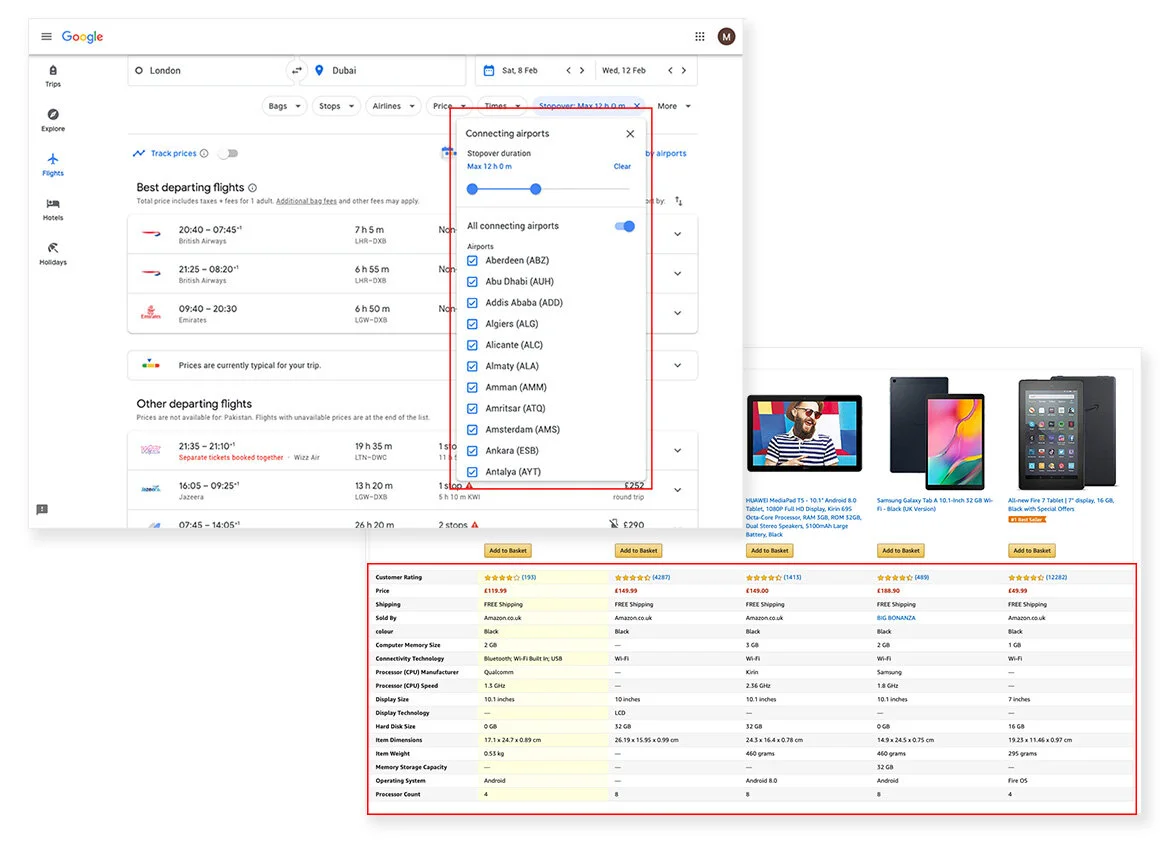Click Clear in stopover duration
The width and height of the screenshot is (1160, 845).
tap(622, 166)
